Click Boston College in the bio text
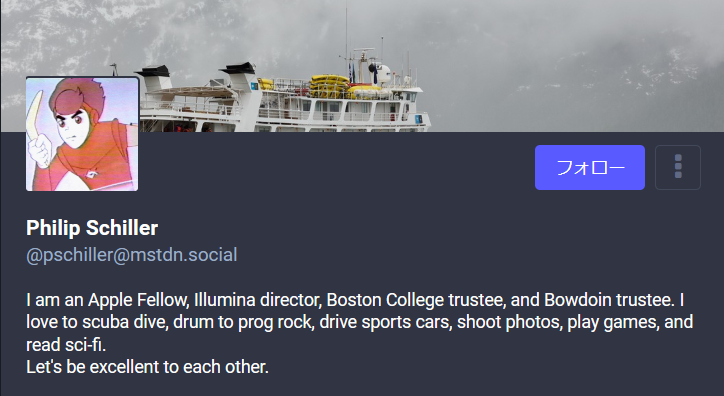 coord(385,300)
